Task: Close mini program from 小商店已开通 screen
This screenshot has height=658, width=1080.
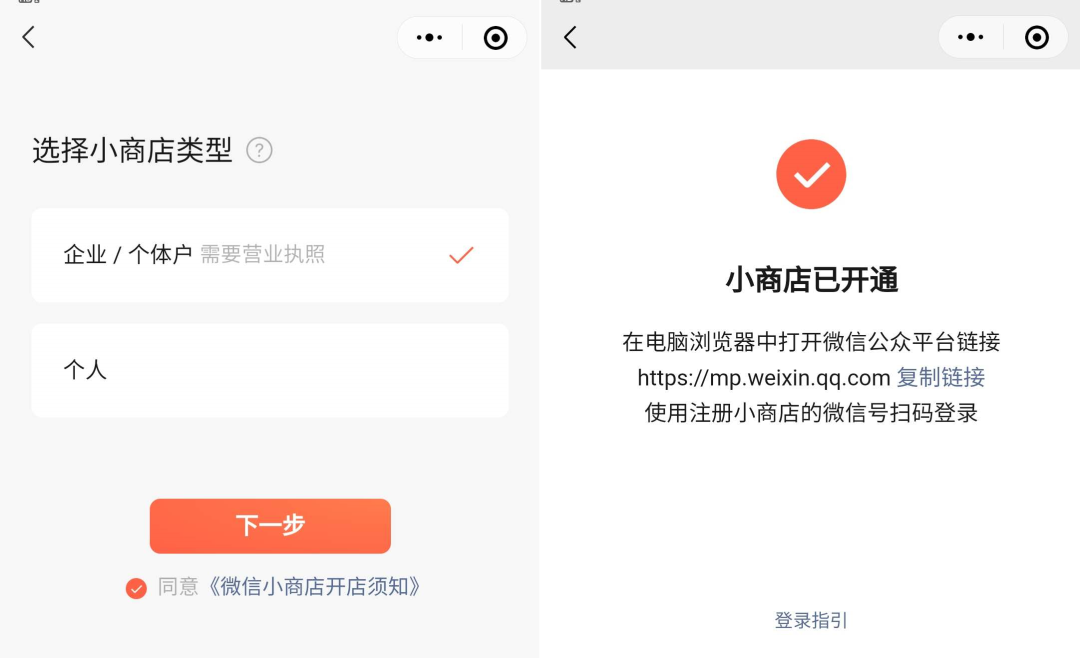Action: pyautogui.click(x=1037, y=37)
